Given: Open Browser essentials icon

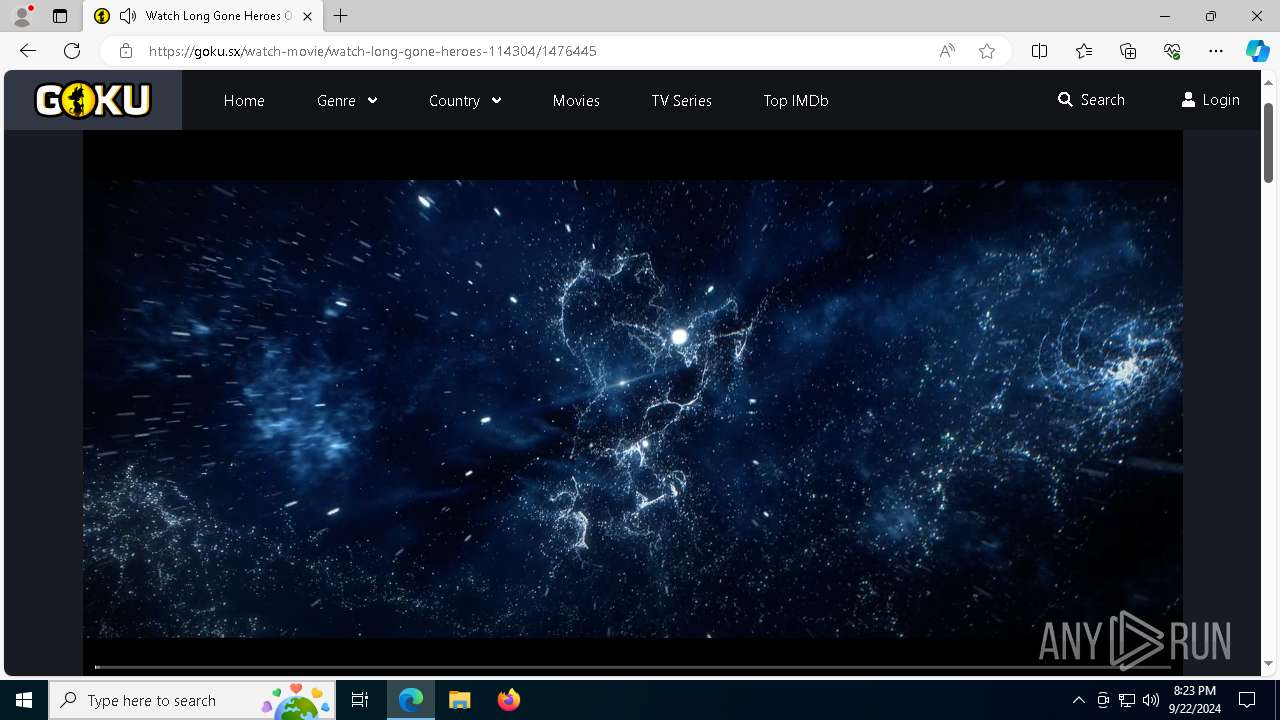Looking at the screenshot, I should pos(1172,51).
